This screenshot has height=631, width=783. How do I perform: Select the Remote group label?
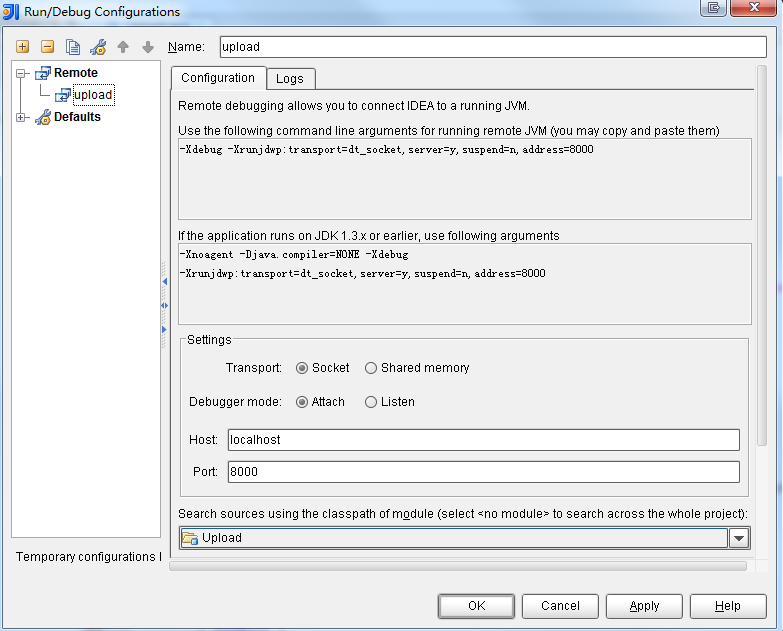76,73
